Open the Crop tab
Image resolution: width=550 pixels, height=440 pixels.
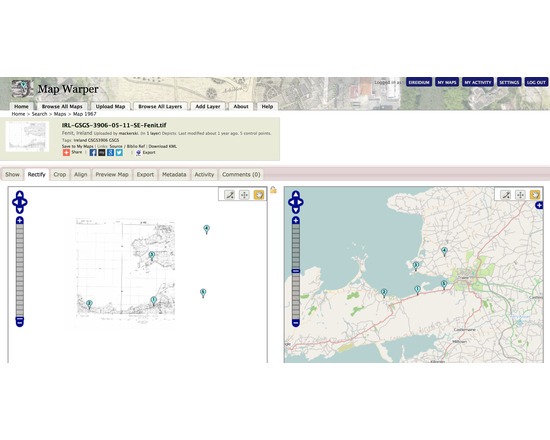click(60, 174)
